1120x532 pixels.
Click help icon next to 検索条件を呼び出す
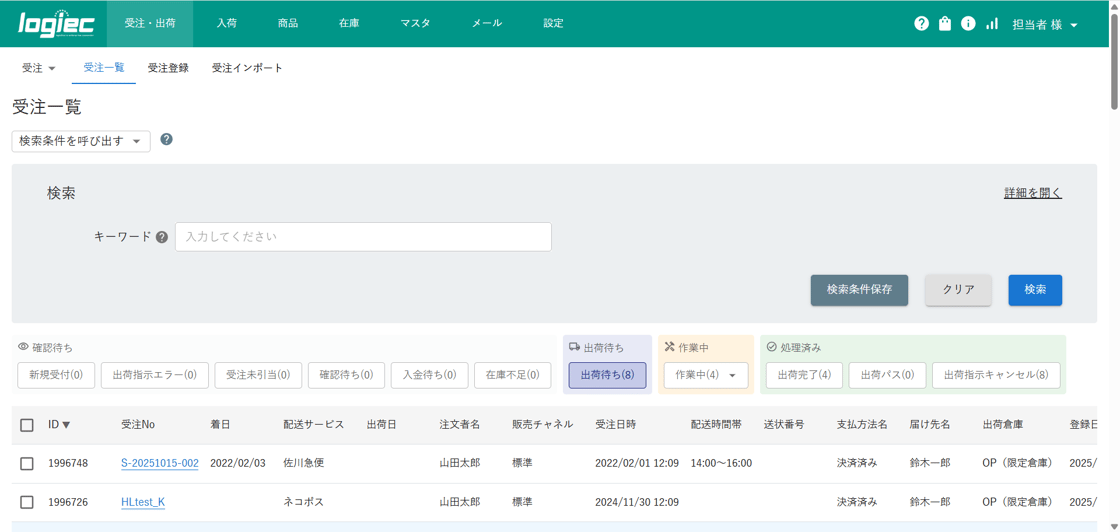pos(166,140)
